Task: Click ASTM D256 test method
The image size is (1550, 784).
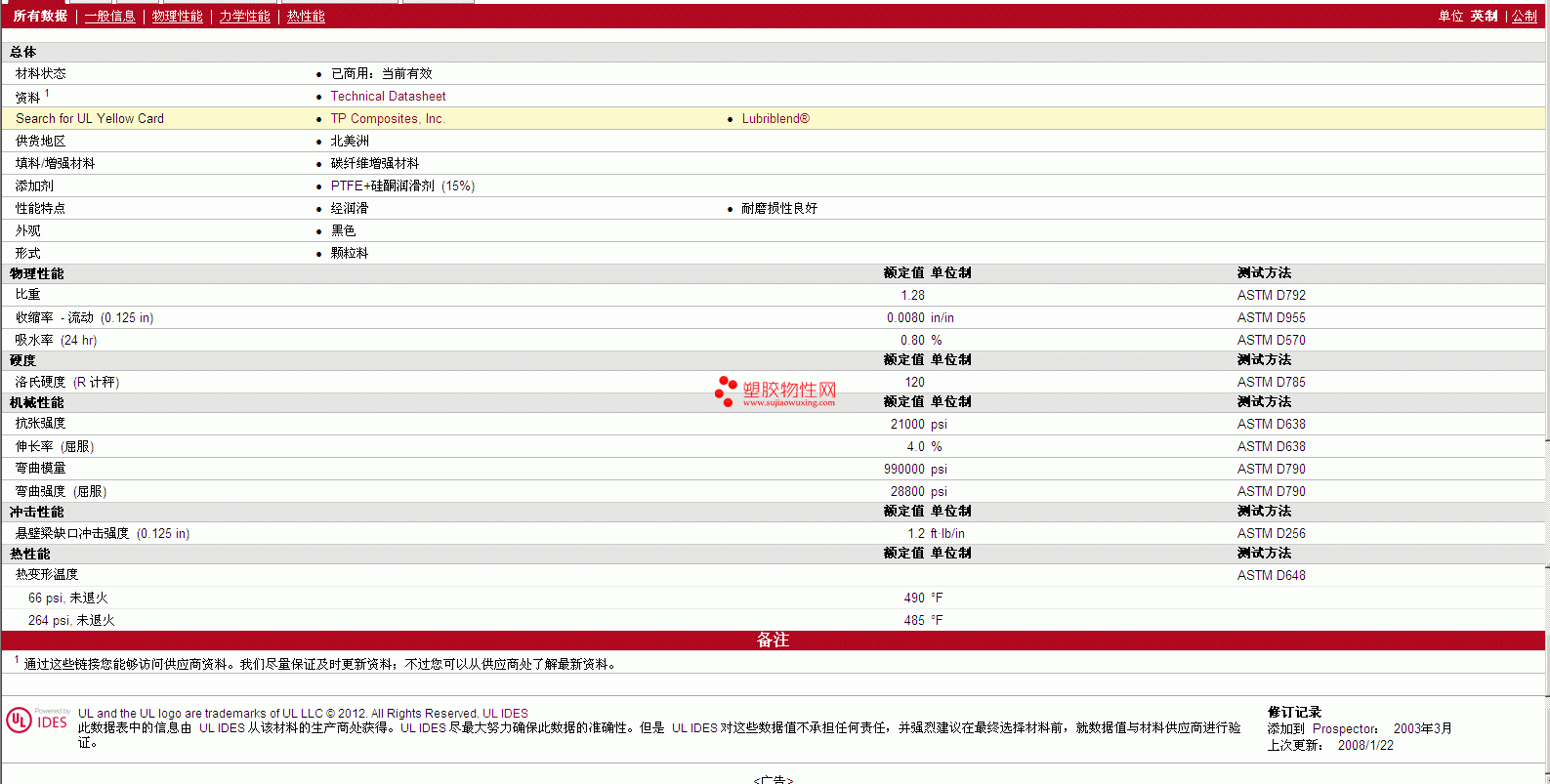Action: [1272, 534]
